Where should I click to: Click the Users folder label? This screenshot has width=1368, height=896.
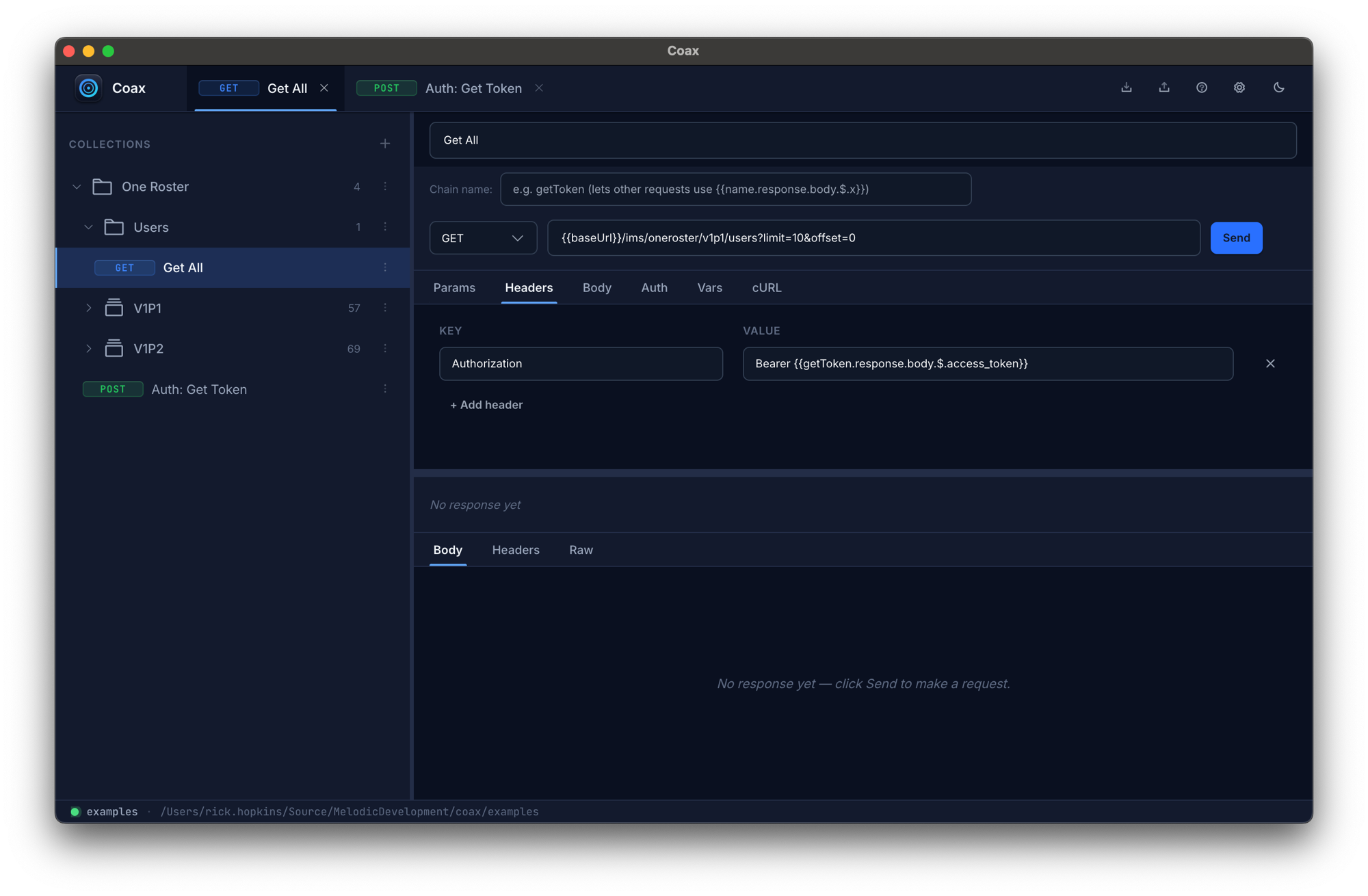point(151,227)
